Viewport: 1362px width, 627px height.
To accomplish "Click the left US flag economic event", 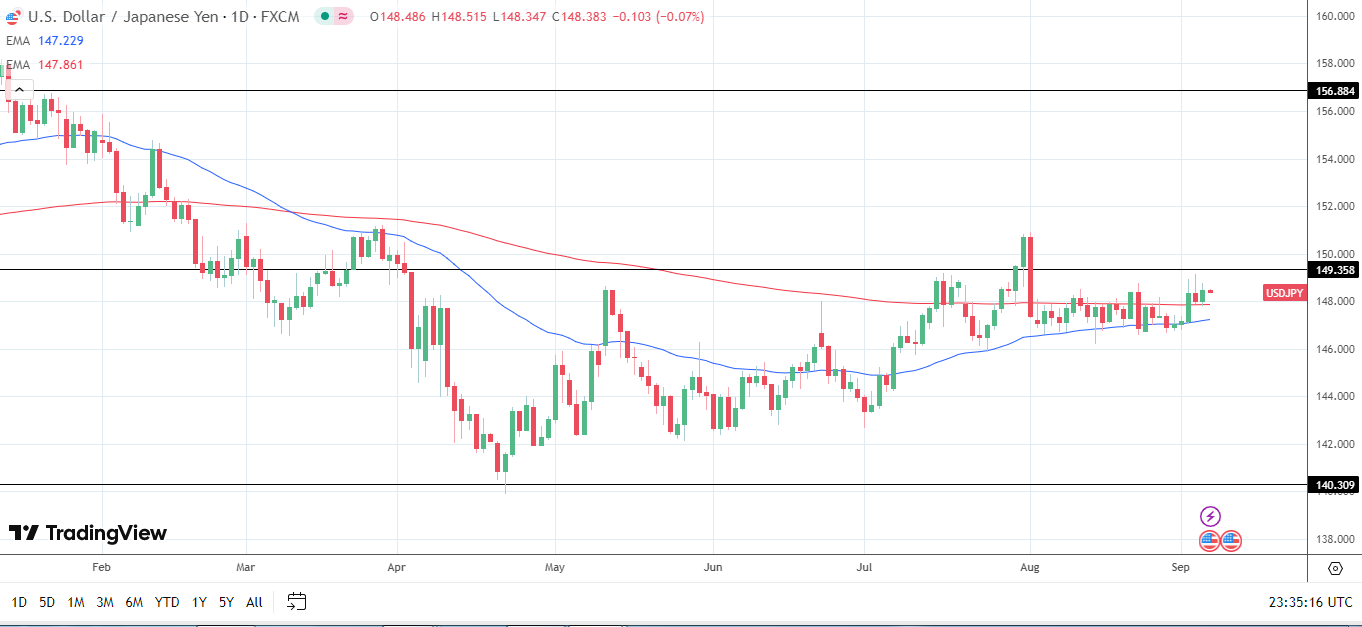I will 1209,540.
